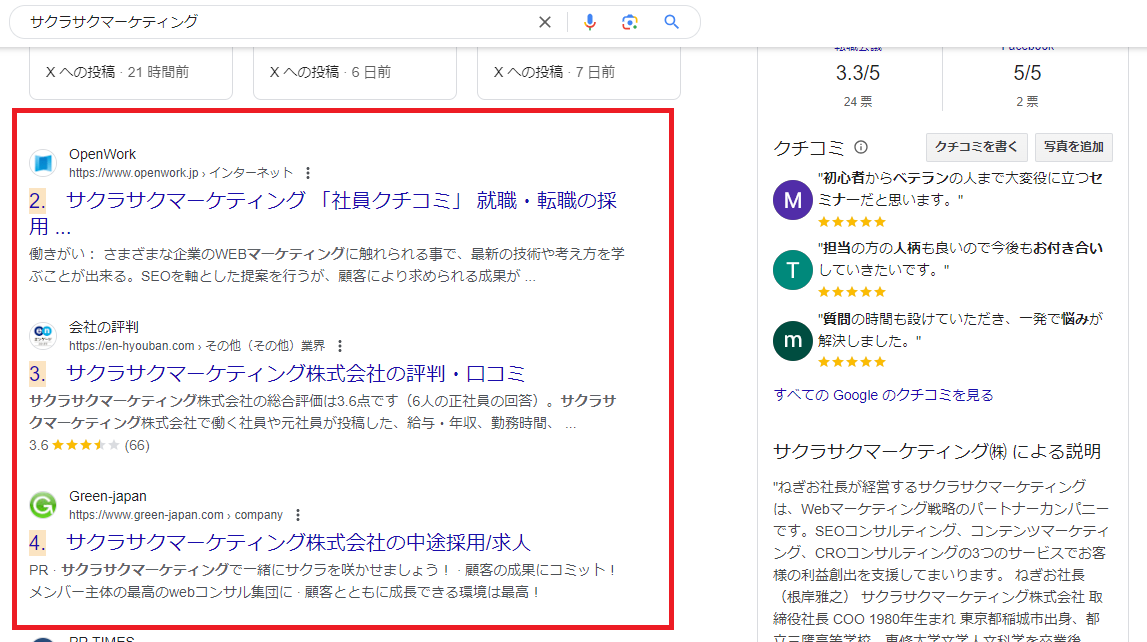Click into the search field with サクラサクマーケティング
This screenshot has width=1147, height=642.
278,22
